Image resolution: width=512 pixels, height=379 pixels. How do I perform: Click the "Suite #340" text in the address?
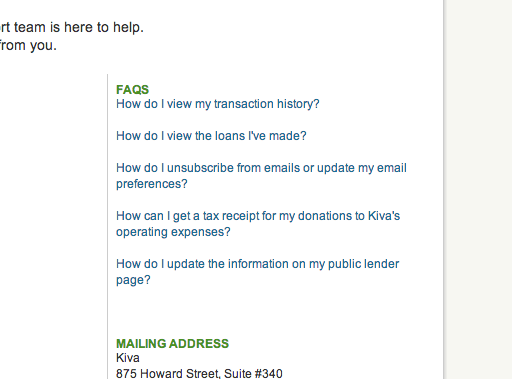253,373
